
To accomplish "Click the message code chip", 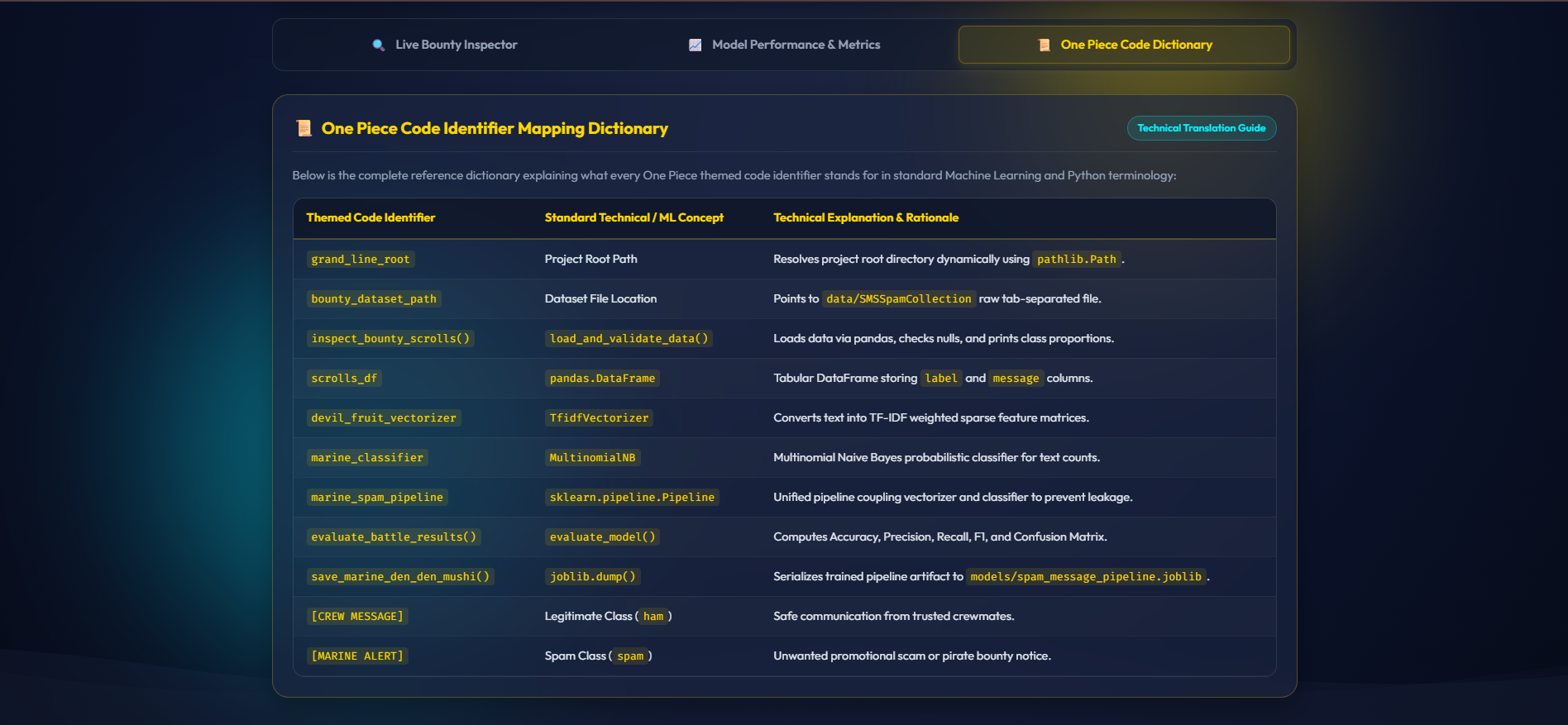I will [1016, 378].
